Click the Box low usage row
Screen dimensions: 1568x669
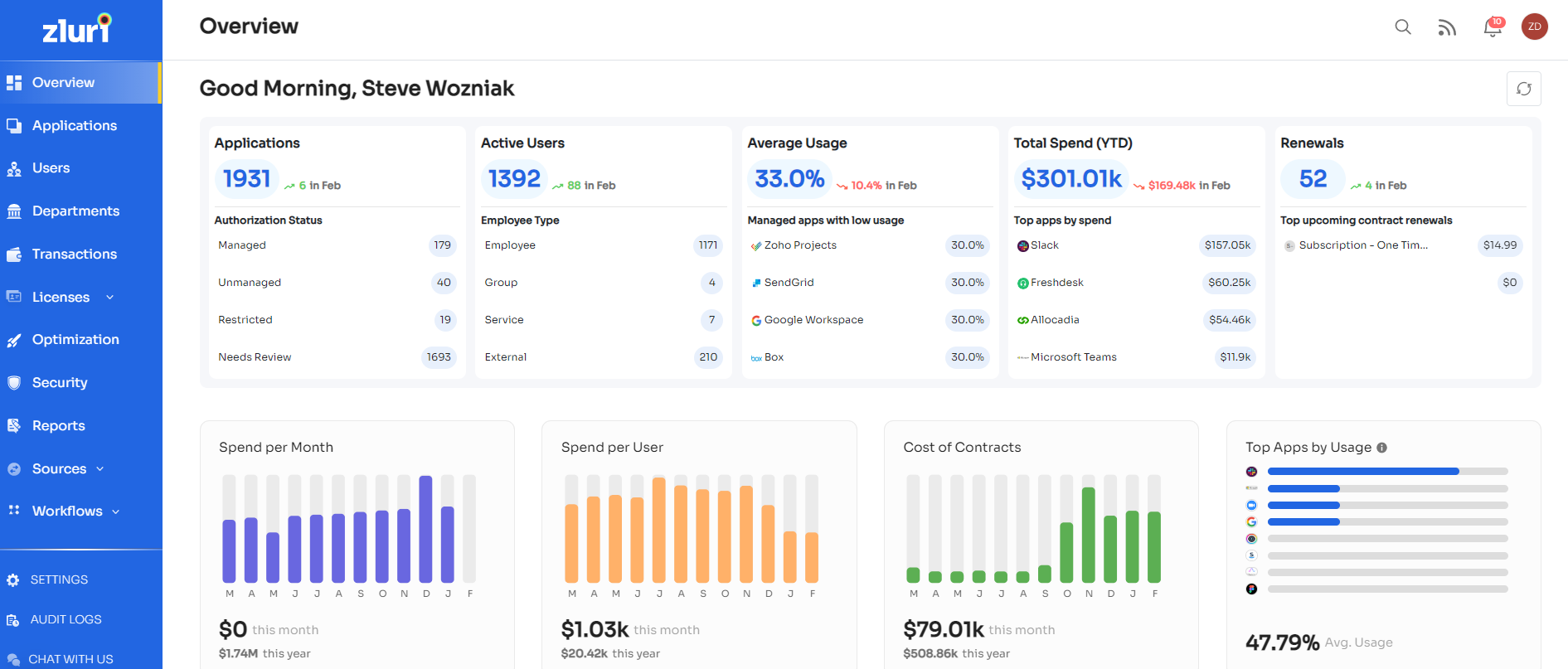[x=870, y=357]
